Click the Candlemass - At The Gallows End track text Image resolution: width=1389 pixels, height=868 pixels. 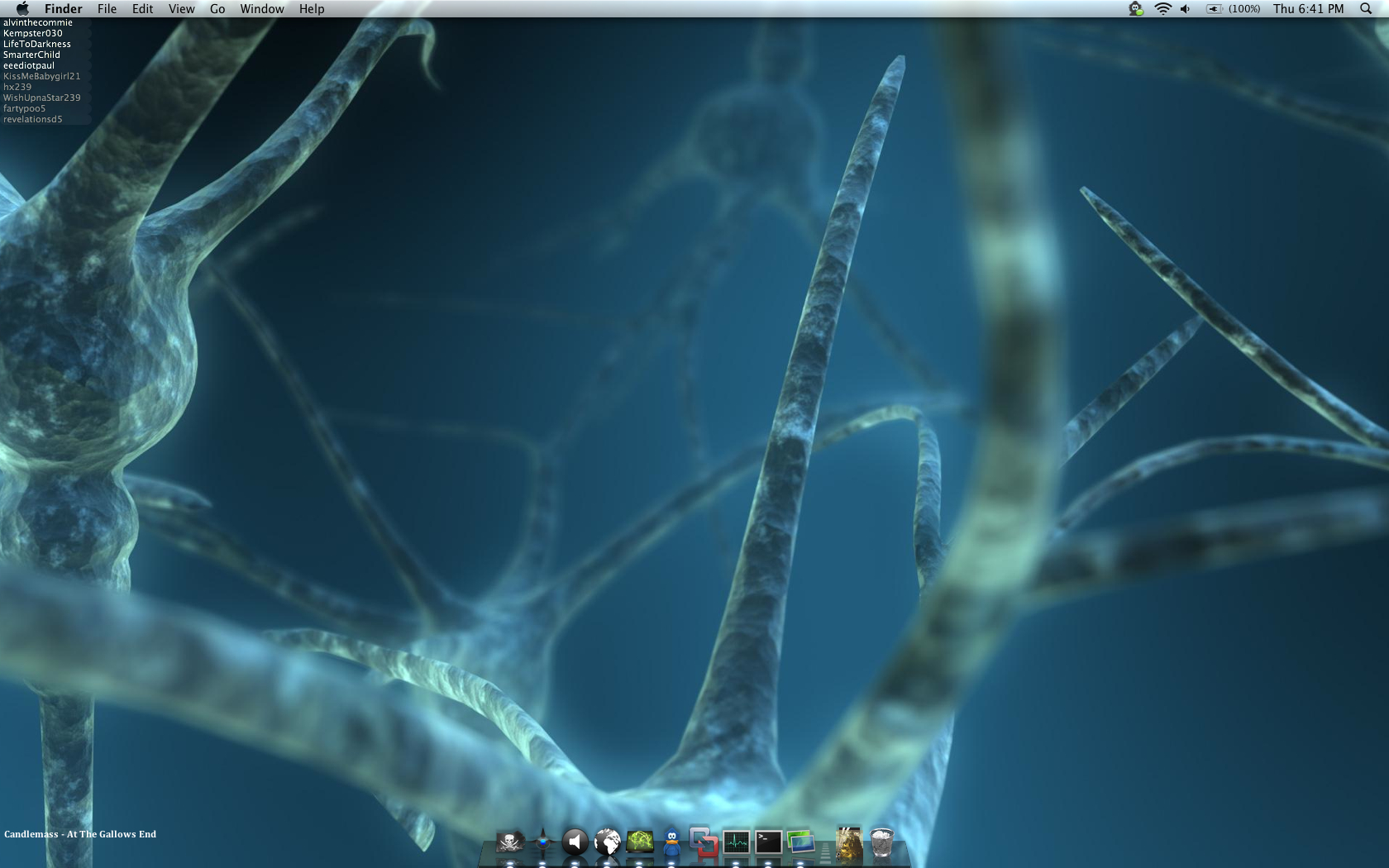click(x=80, y=834)
